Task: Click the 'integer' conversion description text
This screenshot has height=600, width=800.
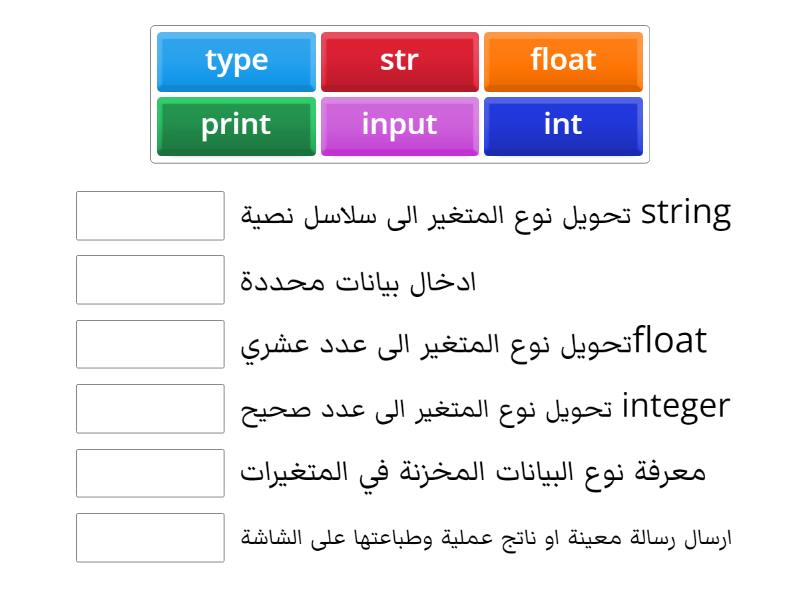Action: pyautogui.click(x=485, y=408)
